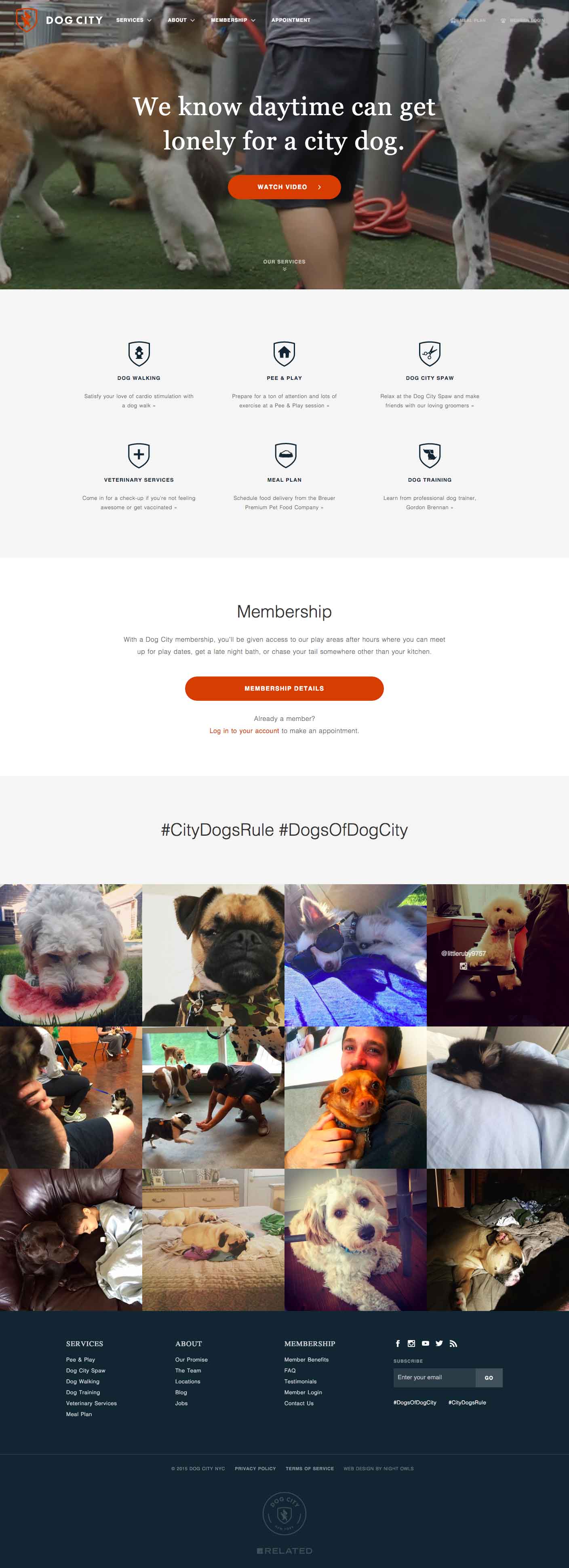Viewport: 569px width, 1568px height.
Task: Expand the Membership navigation dropdown
Action: (x=233, y=20)
